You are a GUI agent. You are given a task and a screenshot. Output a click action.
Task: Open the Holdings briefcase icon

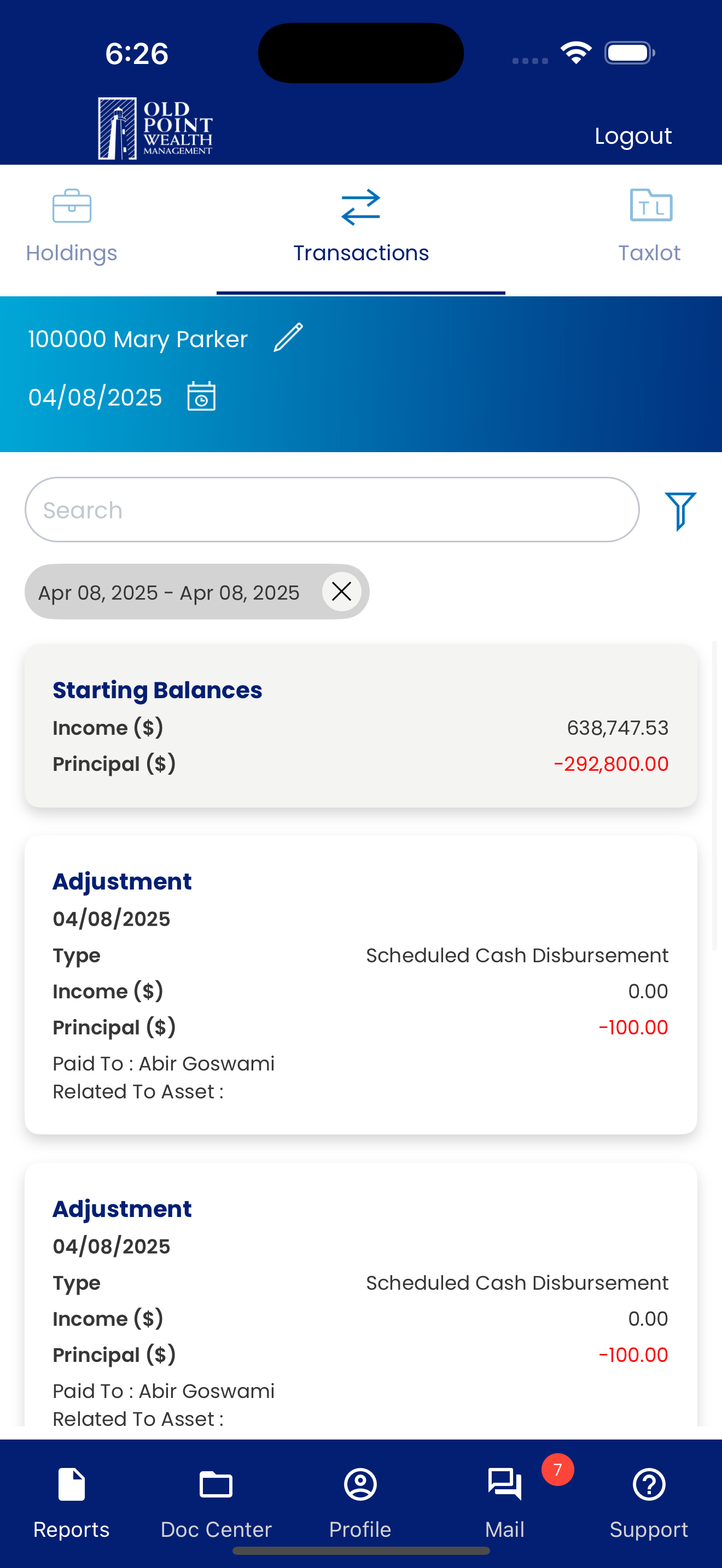click(72, 206)
